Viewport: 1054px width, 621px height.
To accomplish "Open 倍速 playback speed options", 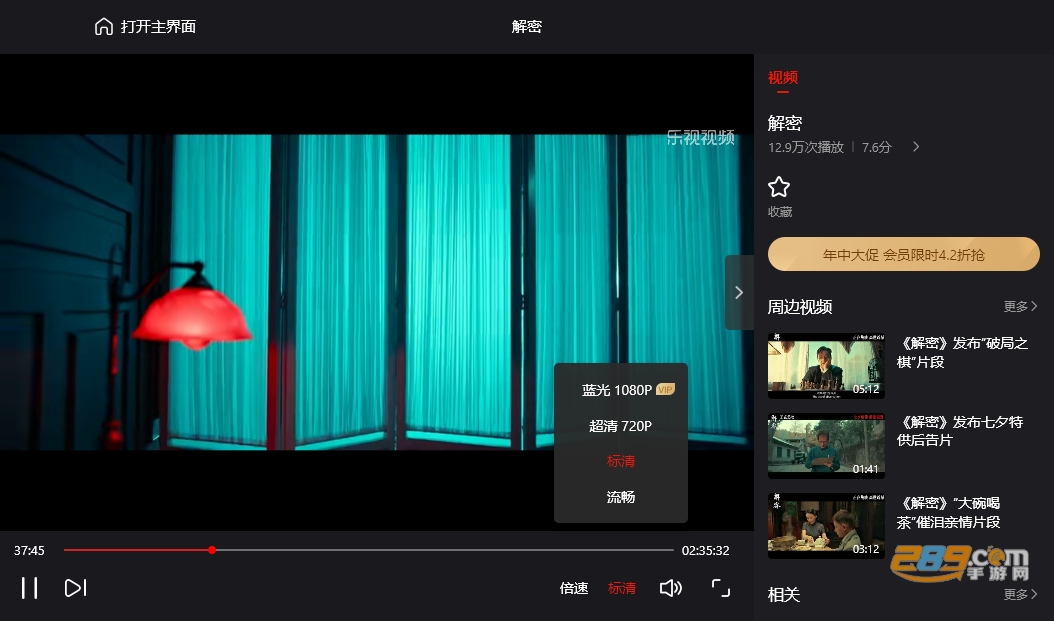I will 574,588.
